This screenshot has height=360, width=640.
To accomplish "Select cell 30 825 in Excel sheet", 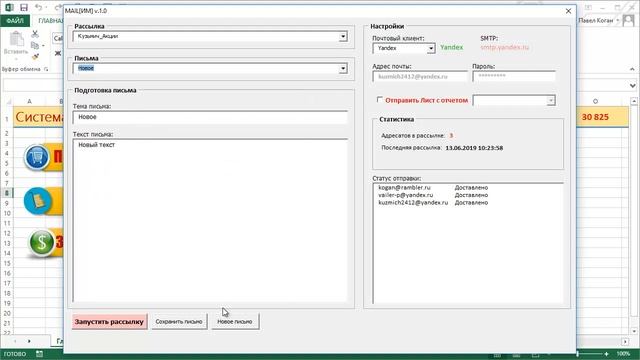I will pyautogui.click(x=595, y=117).
